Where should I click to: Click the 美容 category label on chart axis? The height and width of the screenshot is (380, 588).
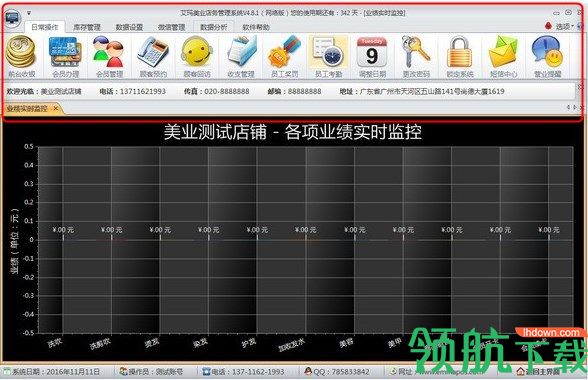click(346, 342)
